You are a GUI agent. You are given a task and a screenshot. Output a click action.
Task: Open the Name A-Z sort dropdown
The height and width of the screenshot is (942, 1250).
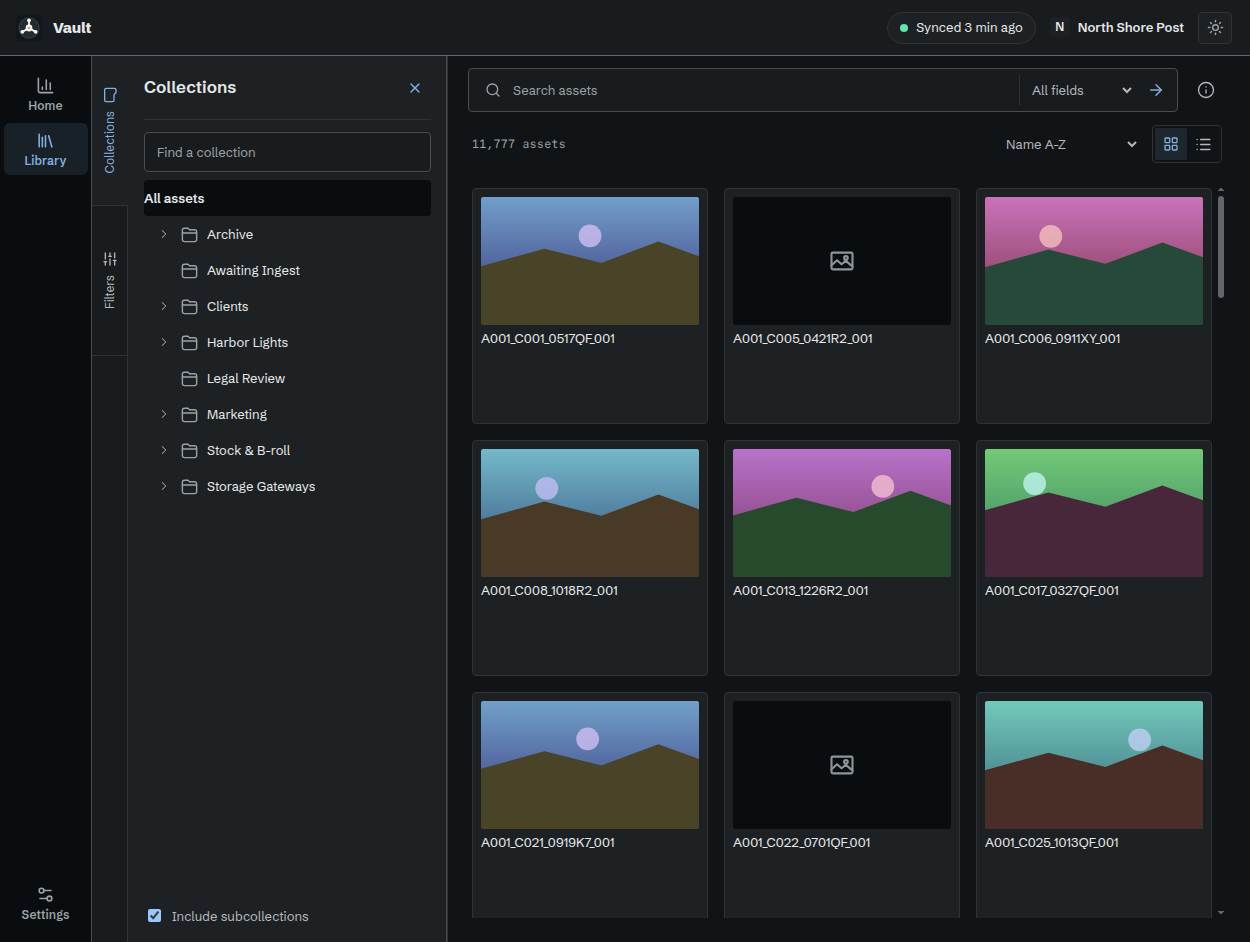1070,144
